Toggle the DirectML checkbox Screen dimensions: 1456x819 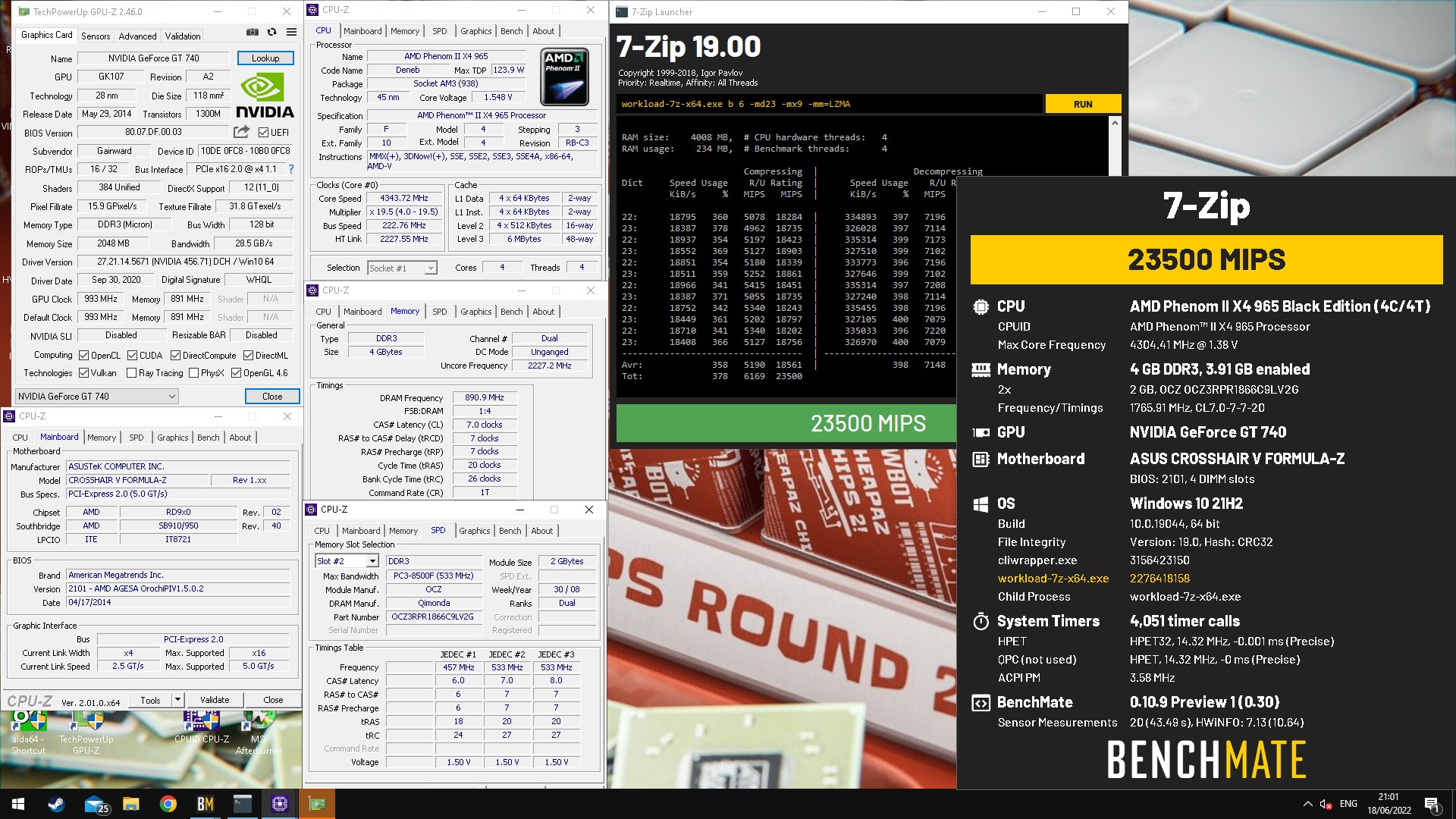point(248,355)
